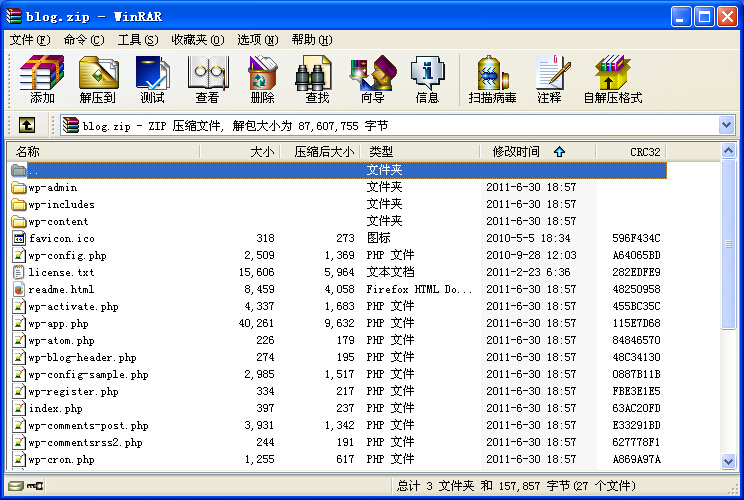Image resolution: width=744 pixels, height=500 pixels.
Task: Sort by CRC32 column header
Action: tap(632, 152)
